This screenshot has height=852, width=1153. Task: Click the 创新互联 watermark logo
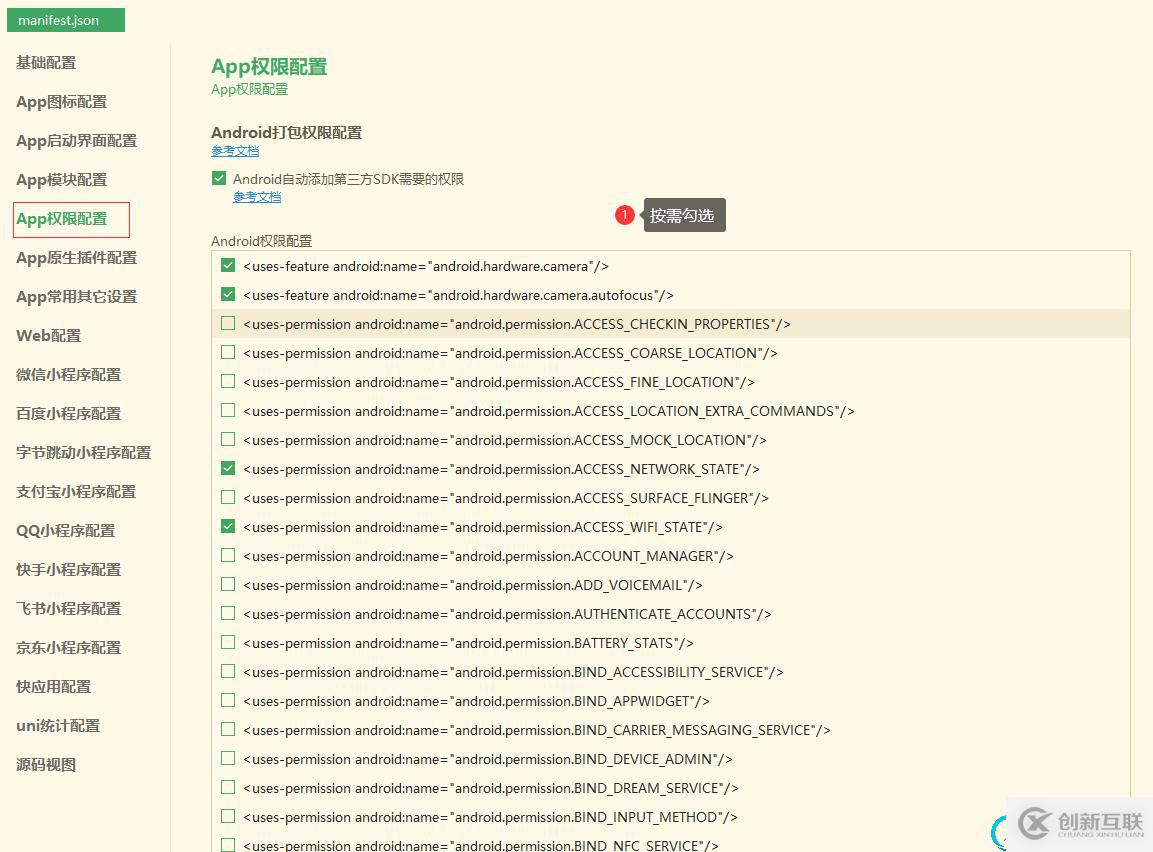[x=1080, y=824]
